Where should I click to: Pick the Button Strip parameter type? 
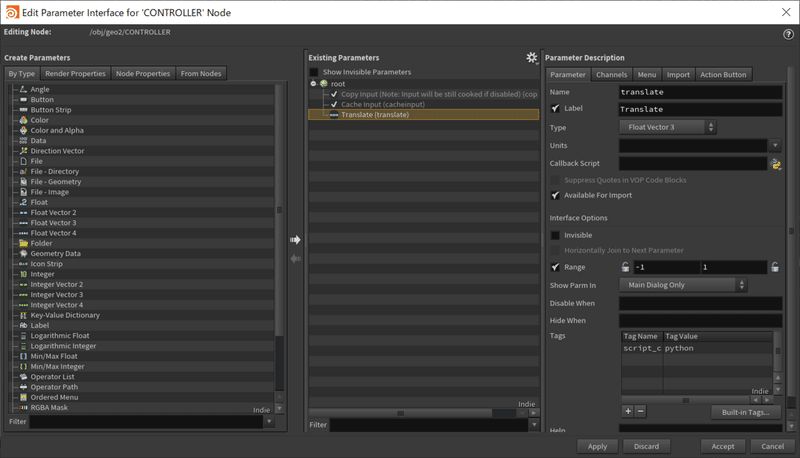pyautogui.click(x=51, y=110)
